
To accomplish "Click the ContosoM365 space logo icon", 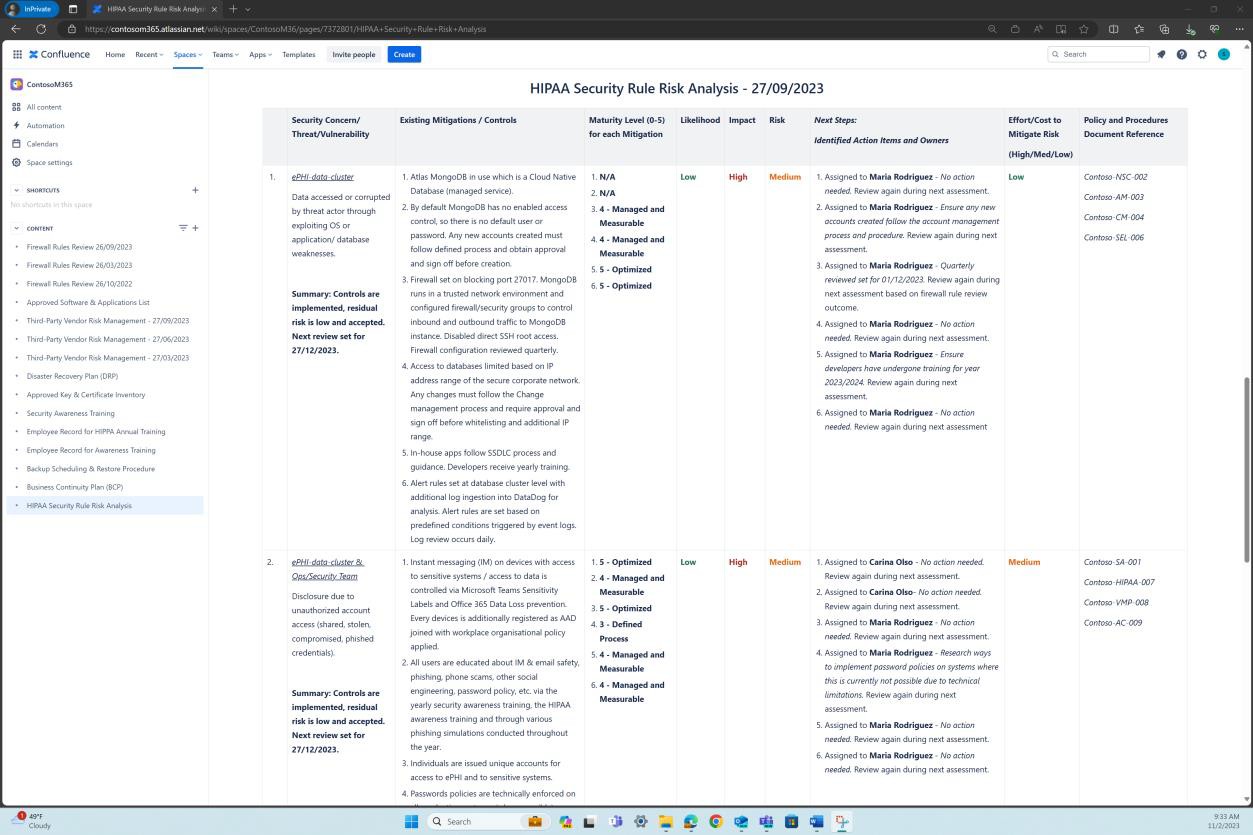I will click(16, 85).
